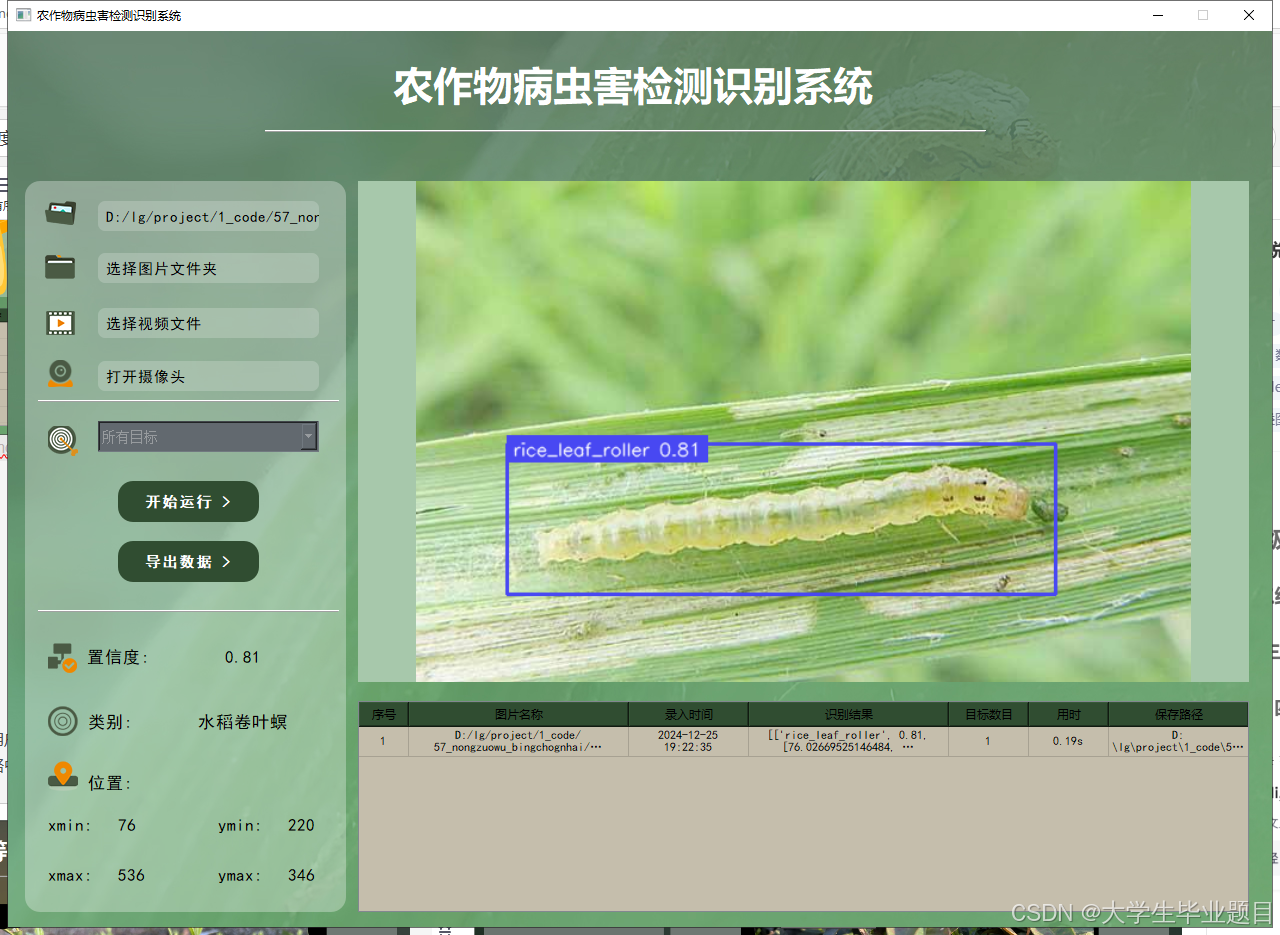Click the confidence value 0.81 in the left panel
The height and width of the screenshot is (935, 1280).
coord(242,657)
